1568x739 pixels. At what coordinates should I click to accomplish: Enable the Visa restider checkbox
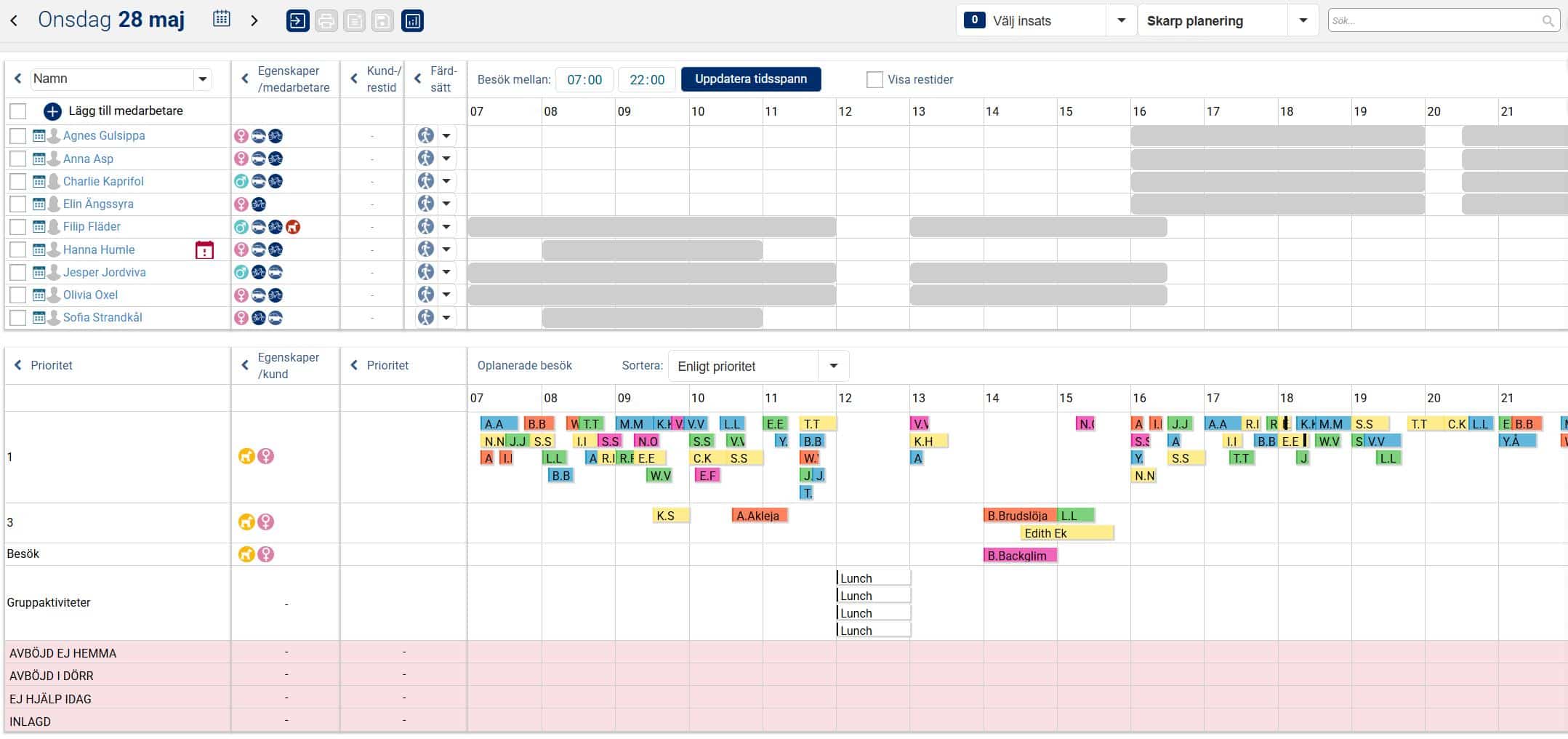(875, 80)
